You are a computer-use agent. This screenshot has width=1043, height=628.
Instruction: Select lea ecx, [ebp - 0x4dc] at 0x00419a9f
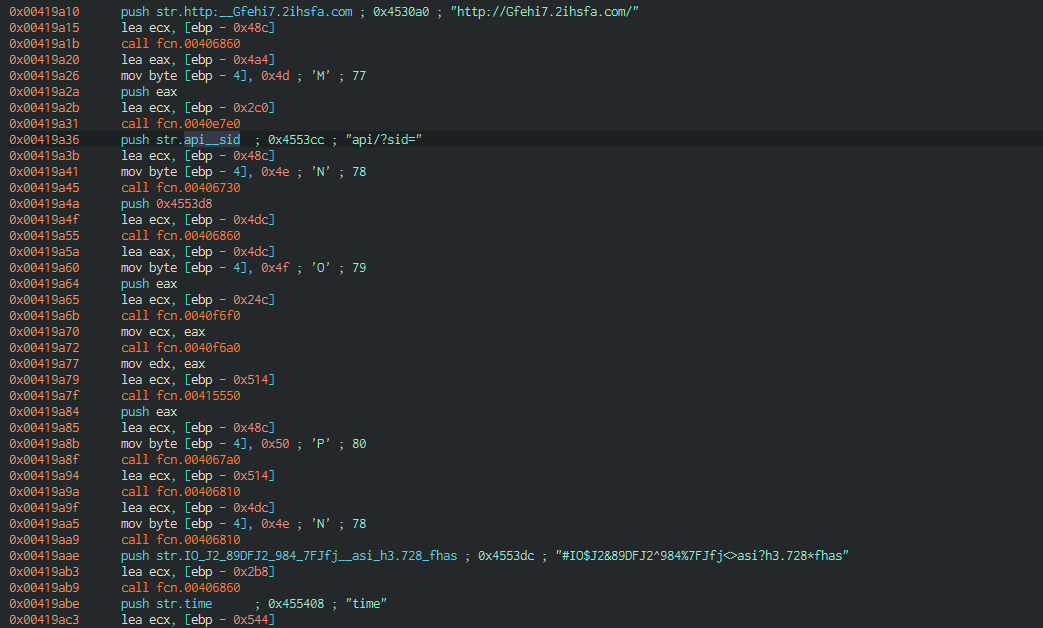(198, 506)
